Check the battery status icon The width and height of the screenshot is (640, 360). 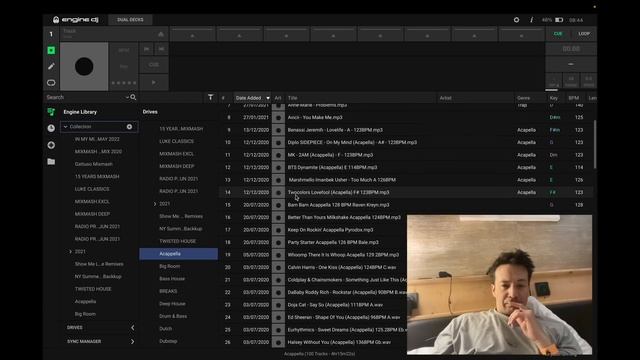point(559,20)
